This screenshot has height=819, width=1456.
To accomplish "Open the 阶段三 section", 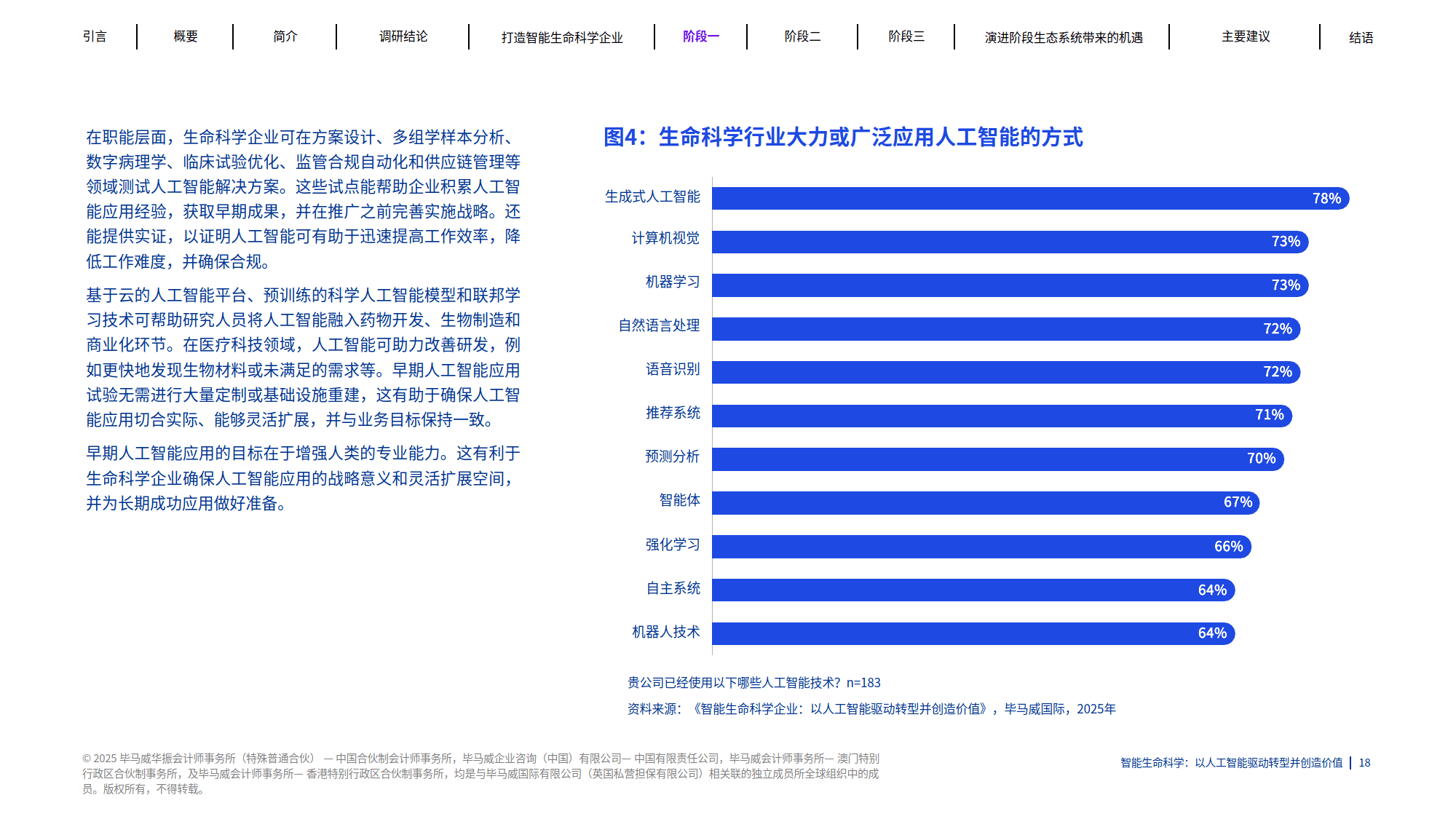I will point(905,37).
